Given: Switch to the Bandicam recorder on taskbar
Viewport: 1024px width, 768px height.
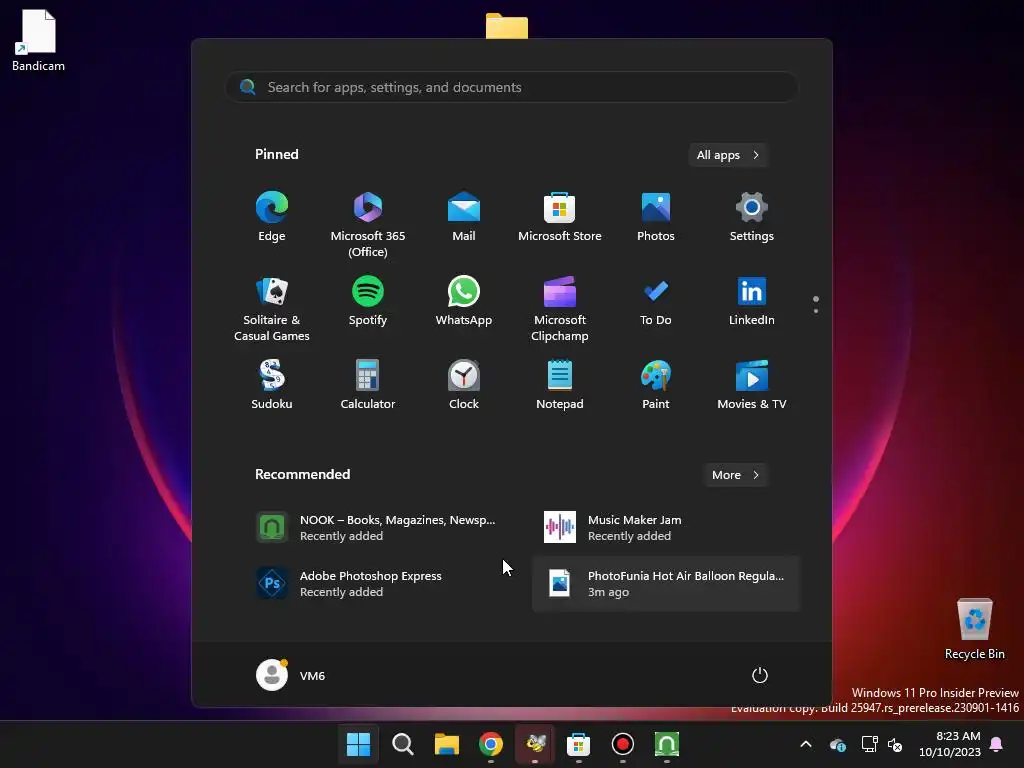Looking at the screenshot, I should click(622, 744).
